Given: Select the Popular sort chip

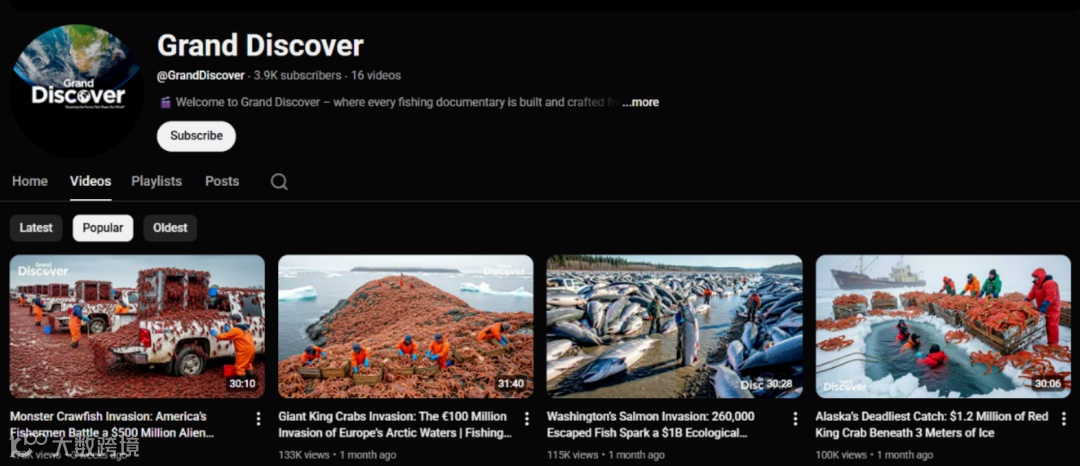Looking at the screenshot, I should point(103,228).
